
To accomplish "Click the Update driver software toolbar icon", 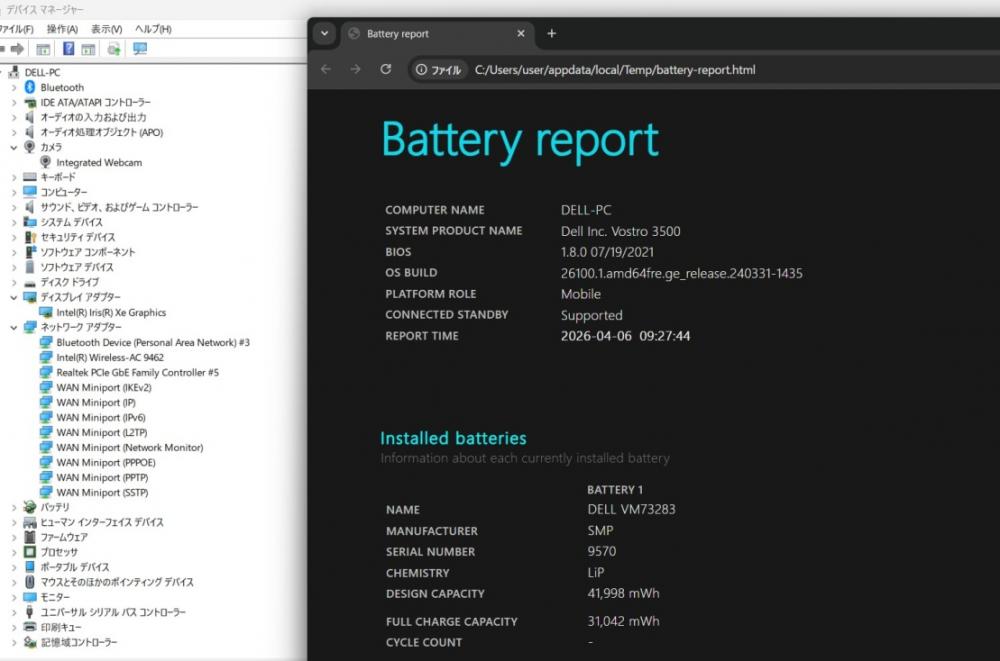I will pos(114,49).
